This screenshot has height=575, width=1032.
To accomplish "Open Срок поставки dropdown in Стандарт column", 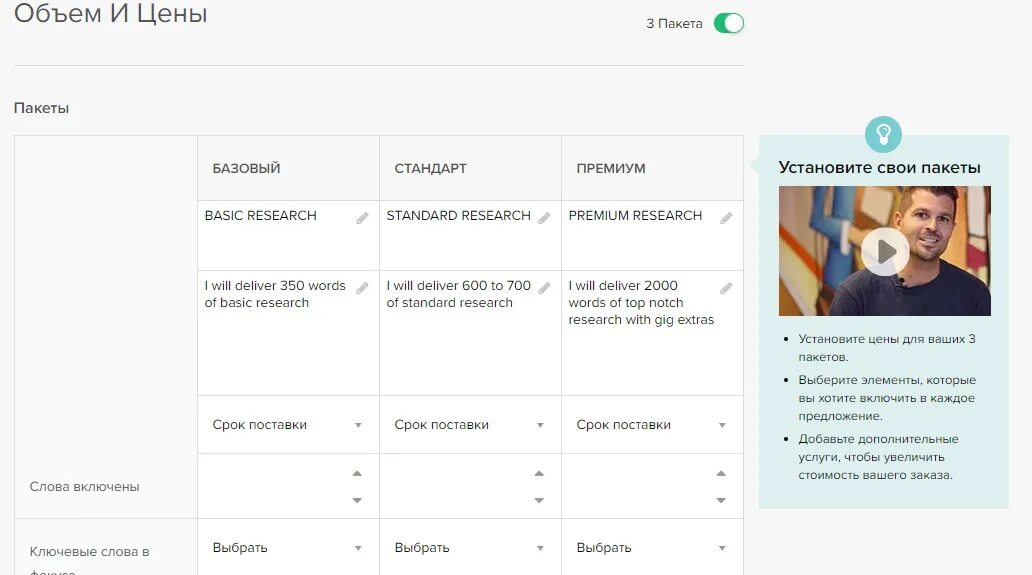I will 470,425.
